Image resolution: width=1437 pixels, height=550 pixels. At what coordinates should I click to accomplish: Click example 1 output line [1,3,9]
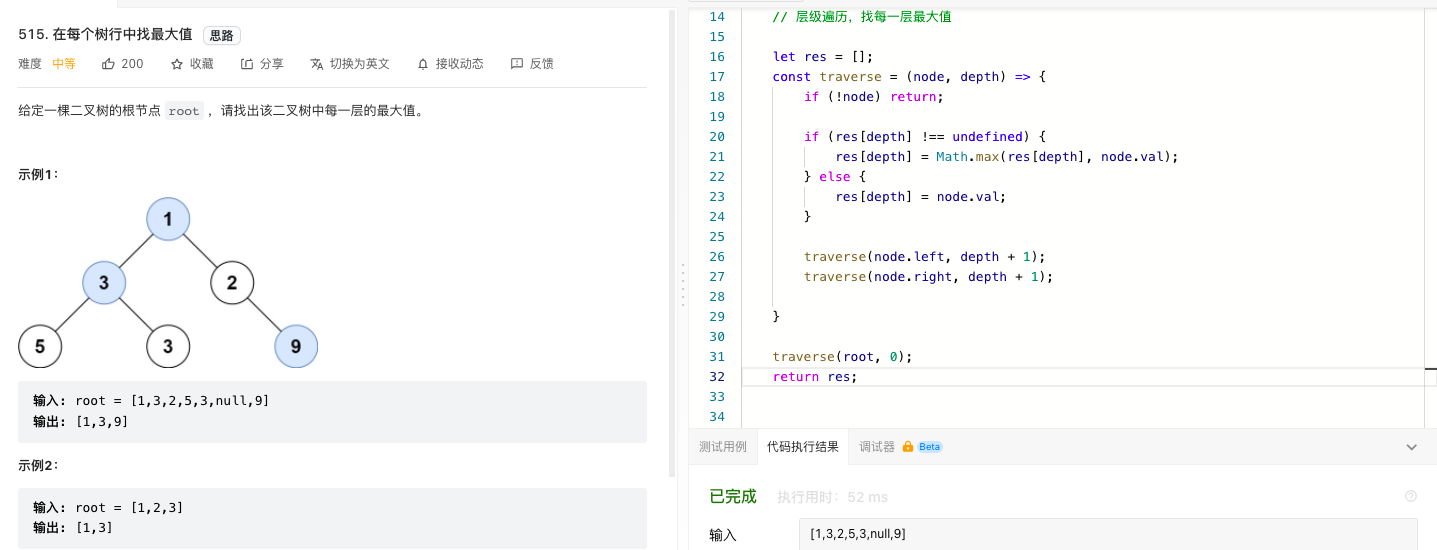click(80, 422)
